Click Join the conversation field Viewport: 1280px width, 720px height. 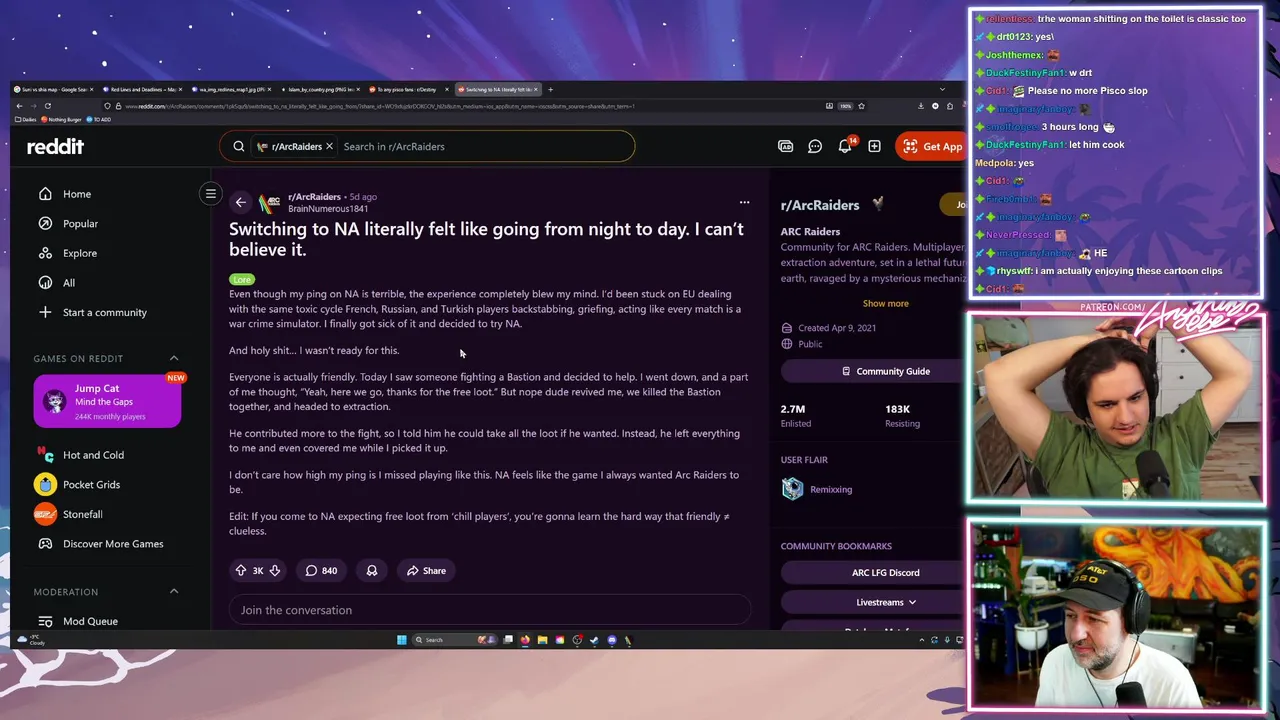[x=489, y=610]
